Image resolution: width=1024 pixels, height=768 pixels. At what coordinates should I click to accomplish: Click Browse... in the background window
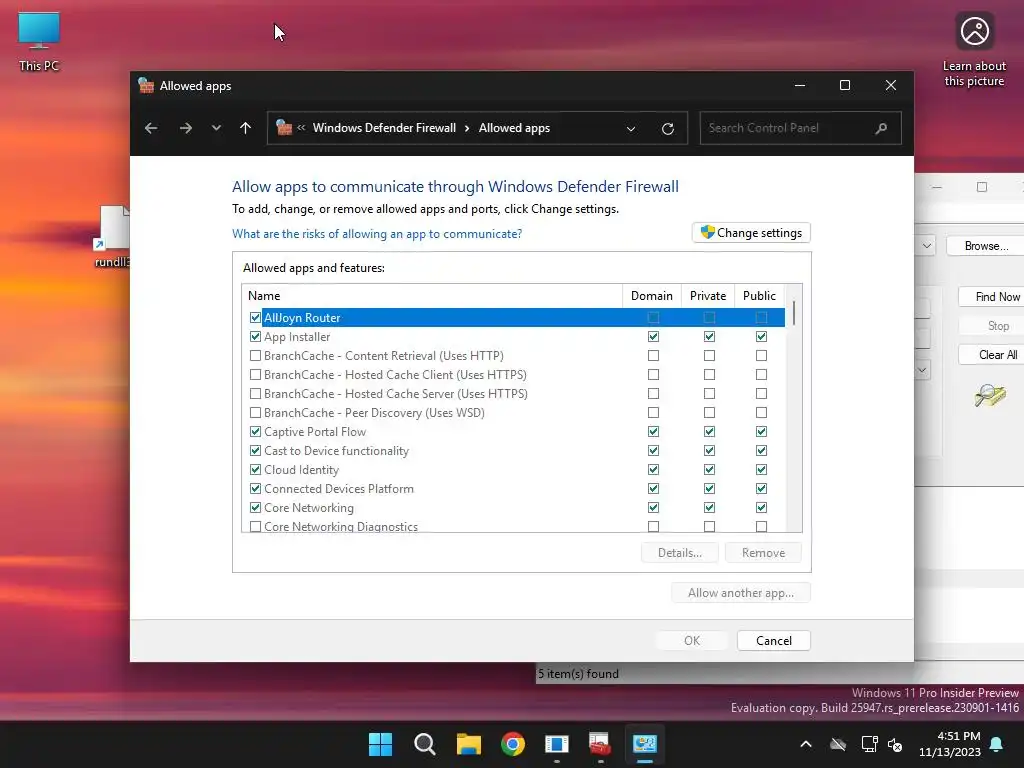point(986,246)
